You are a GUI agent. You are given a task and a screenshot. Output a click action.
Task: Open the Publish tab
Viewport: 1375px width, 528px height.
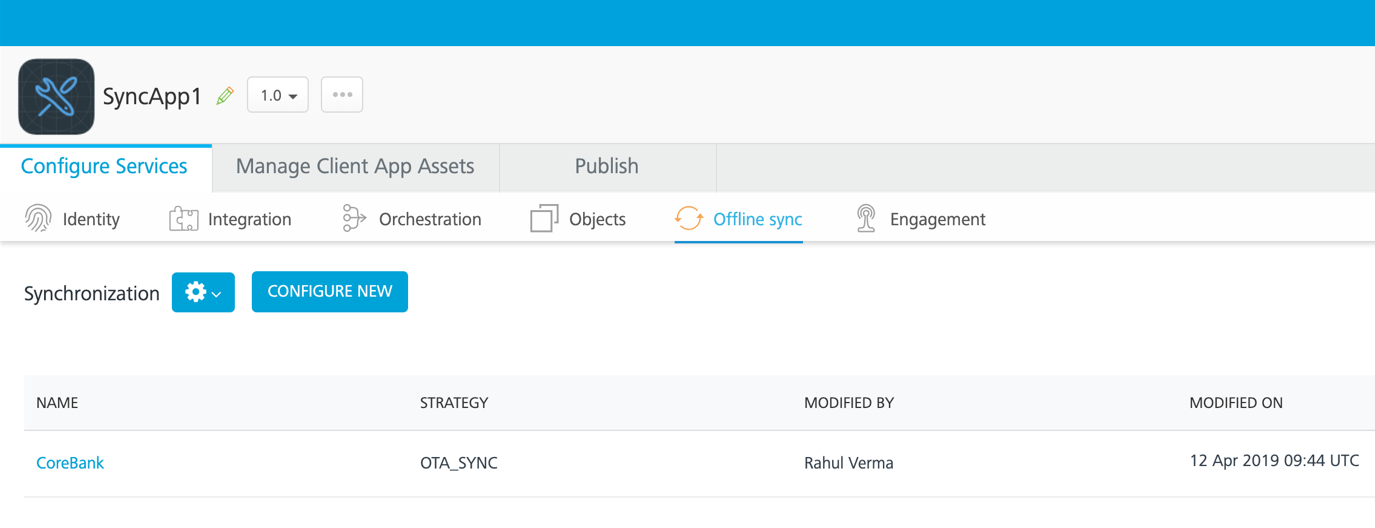607,167
